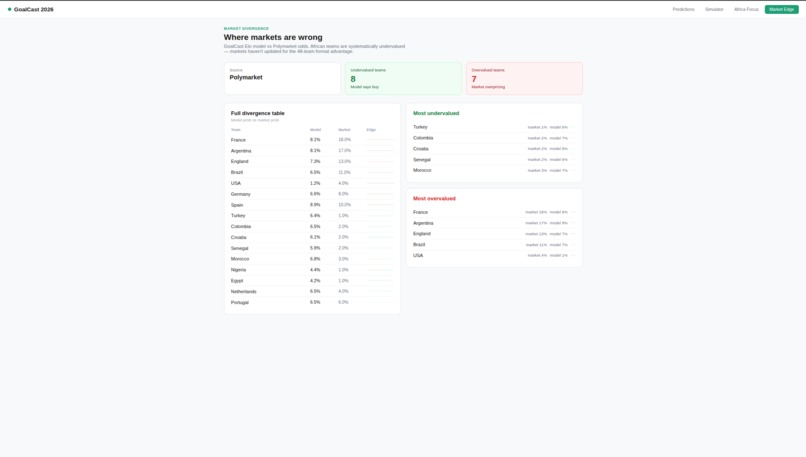
Task: Select Colombia in the Most undervalued list
Action: point(494,138)
